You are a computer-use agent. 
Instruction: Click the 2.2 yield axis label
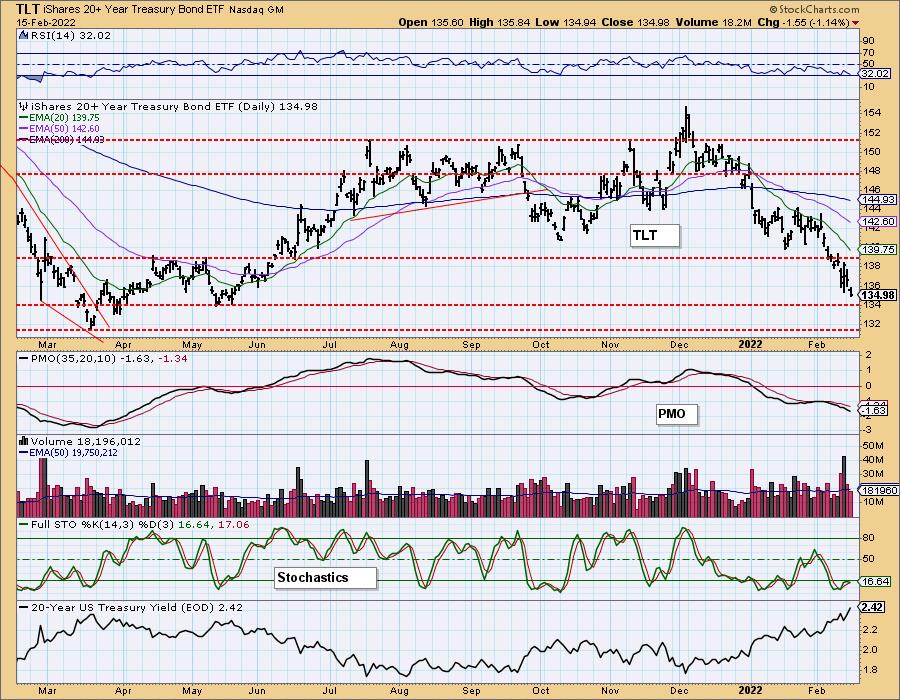click(870, 629)
